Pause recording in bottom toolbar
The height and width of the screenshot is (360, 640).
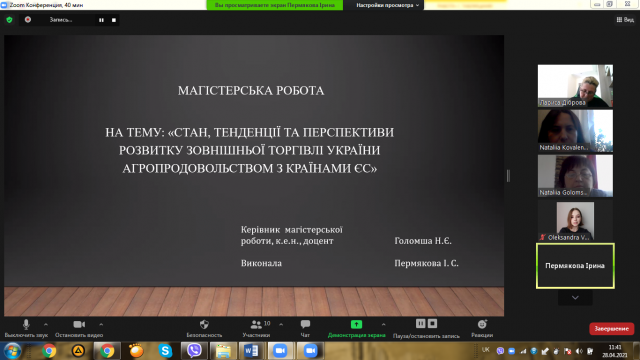(x=420, y=324)
